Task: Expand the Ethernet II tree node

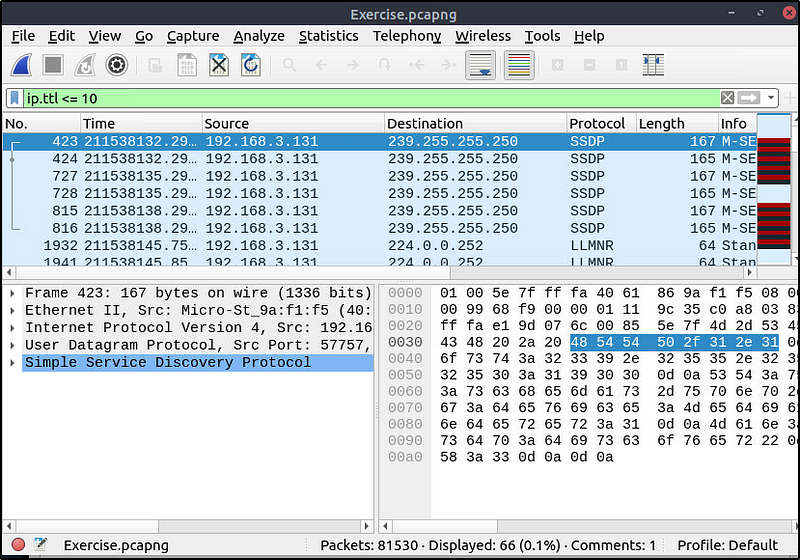Action: [12, 310]
